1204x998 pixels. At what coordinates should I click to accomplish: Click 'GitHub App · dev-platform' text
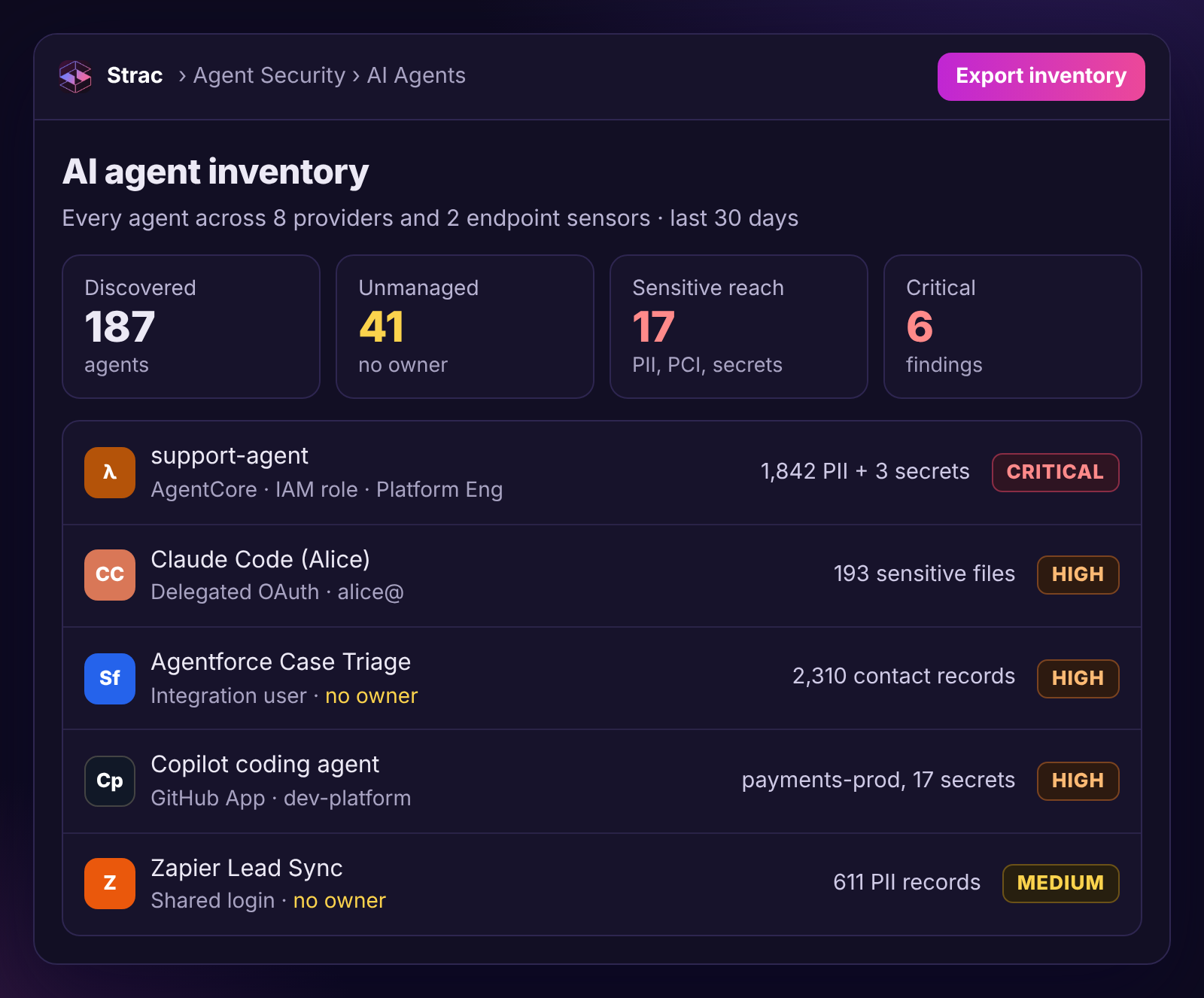pyautogui.click(x=281, y=799)
